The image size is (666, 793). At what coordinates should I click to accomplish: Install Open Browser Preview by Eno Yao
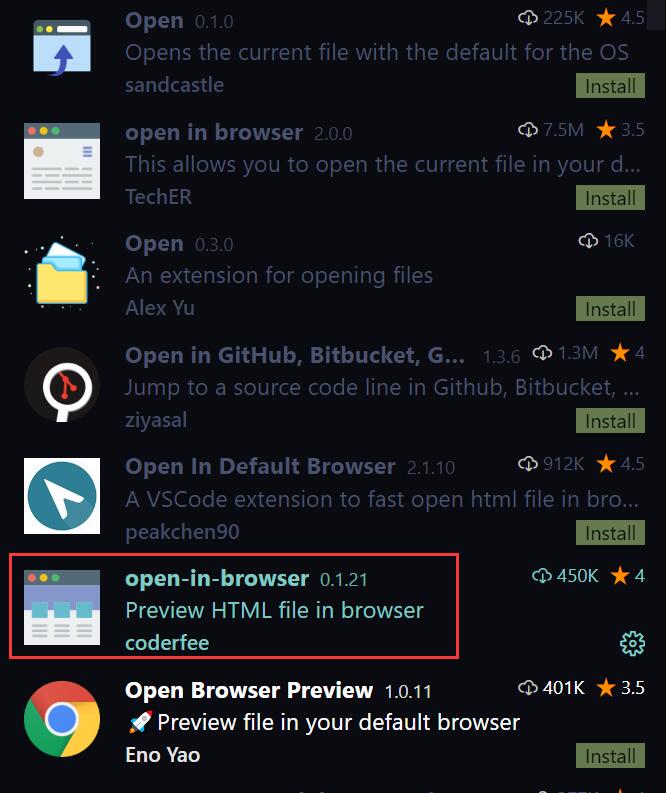(610, 756)
